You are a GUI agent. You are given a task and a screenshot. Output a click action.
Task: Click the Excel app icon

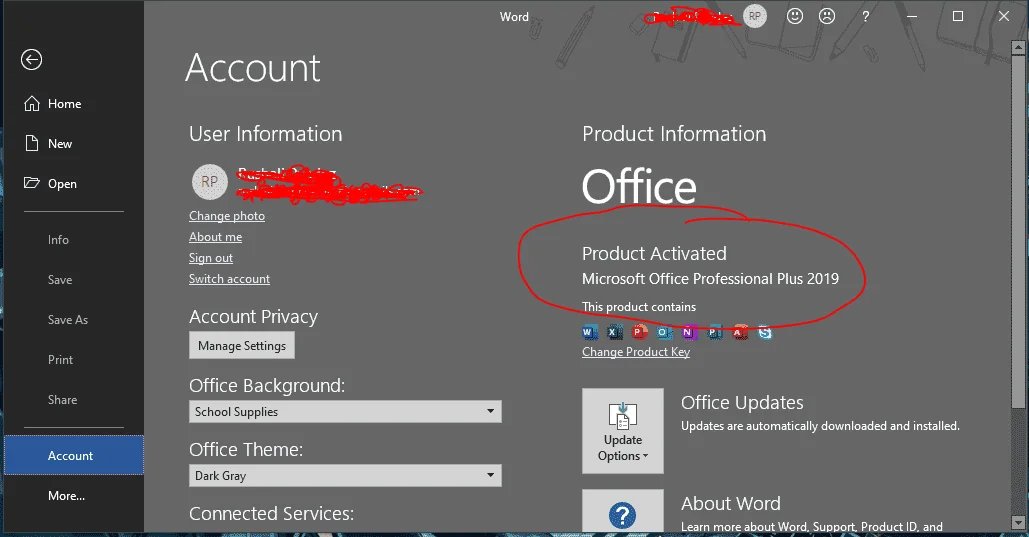click(x=614, y=332)
